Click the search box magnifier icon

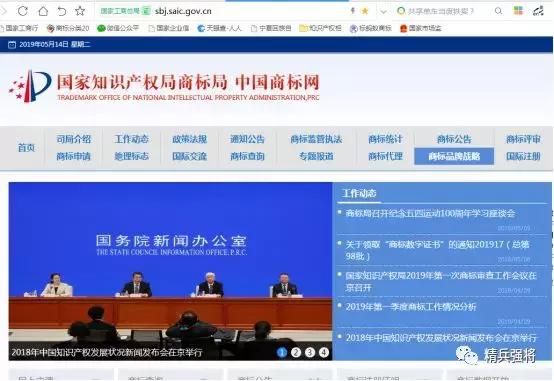[498, 11]
